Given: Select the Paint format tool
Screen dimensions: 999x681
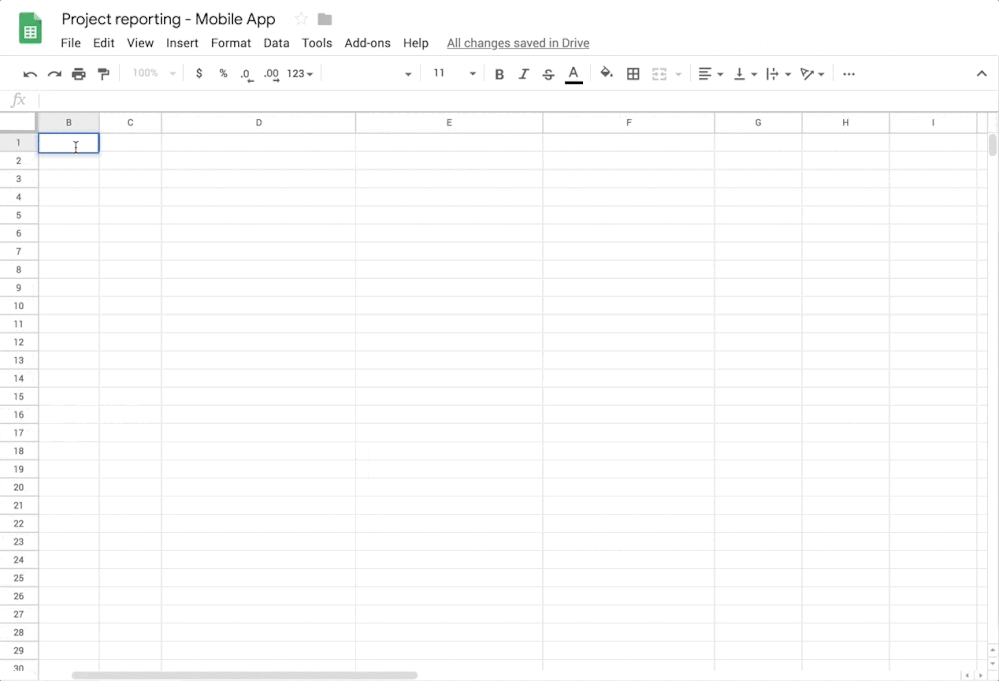Looking at the screenshot, I should 103,74.
